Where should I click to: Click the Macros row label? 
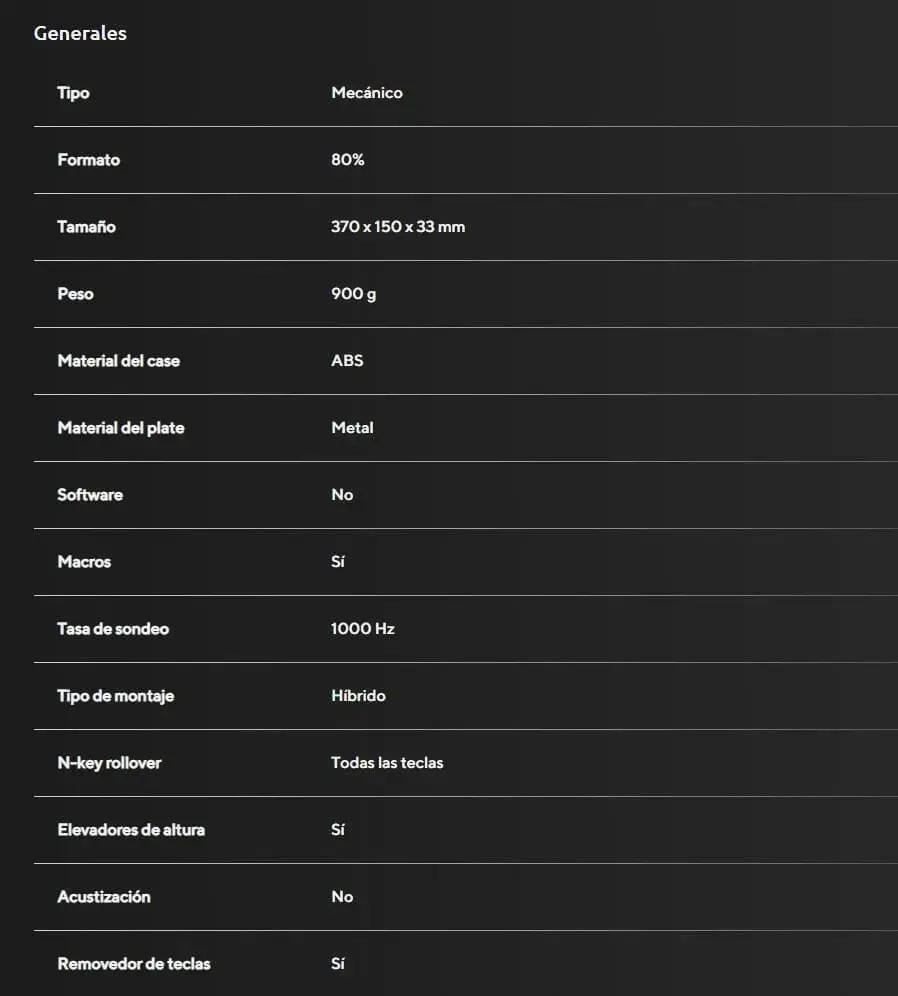click(84, 562)
